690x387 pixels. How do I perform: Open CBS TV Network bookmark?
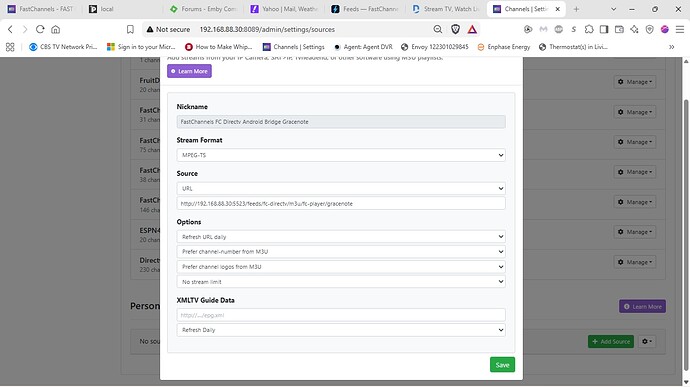[x=63, y=47]
